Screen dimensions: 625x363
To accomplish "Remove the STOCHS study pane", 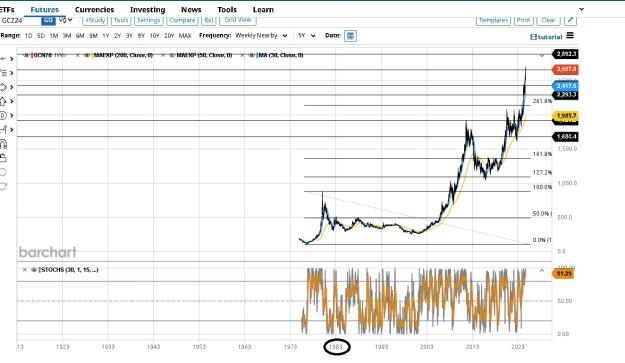I will click(x=25, y=270).
